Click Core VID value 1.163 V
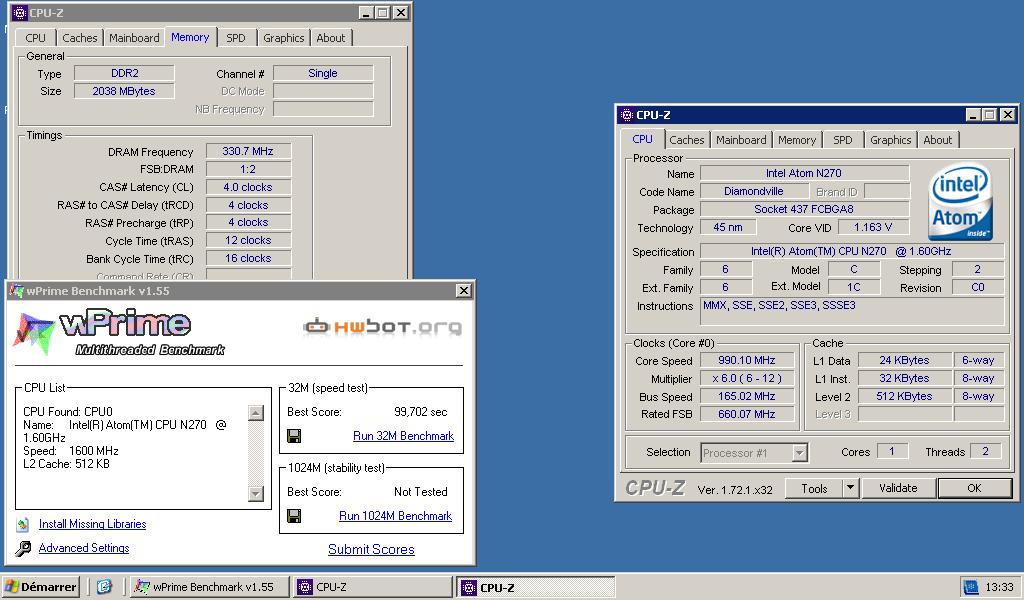 pyautogui.click(x=872, y=227)
